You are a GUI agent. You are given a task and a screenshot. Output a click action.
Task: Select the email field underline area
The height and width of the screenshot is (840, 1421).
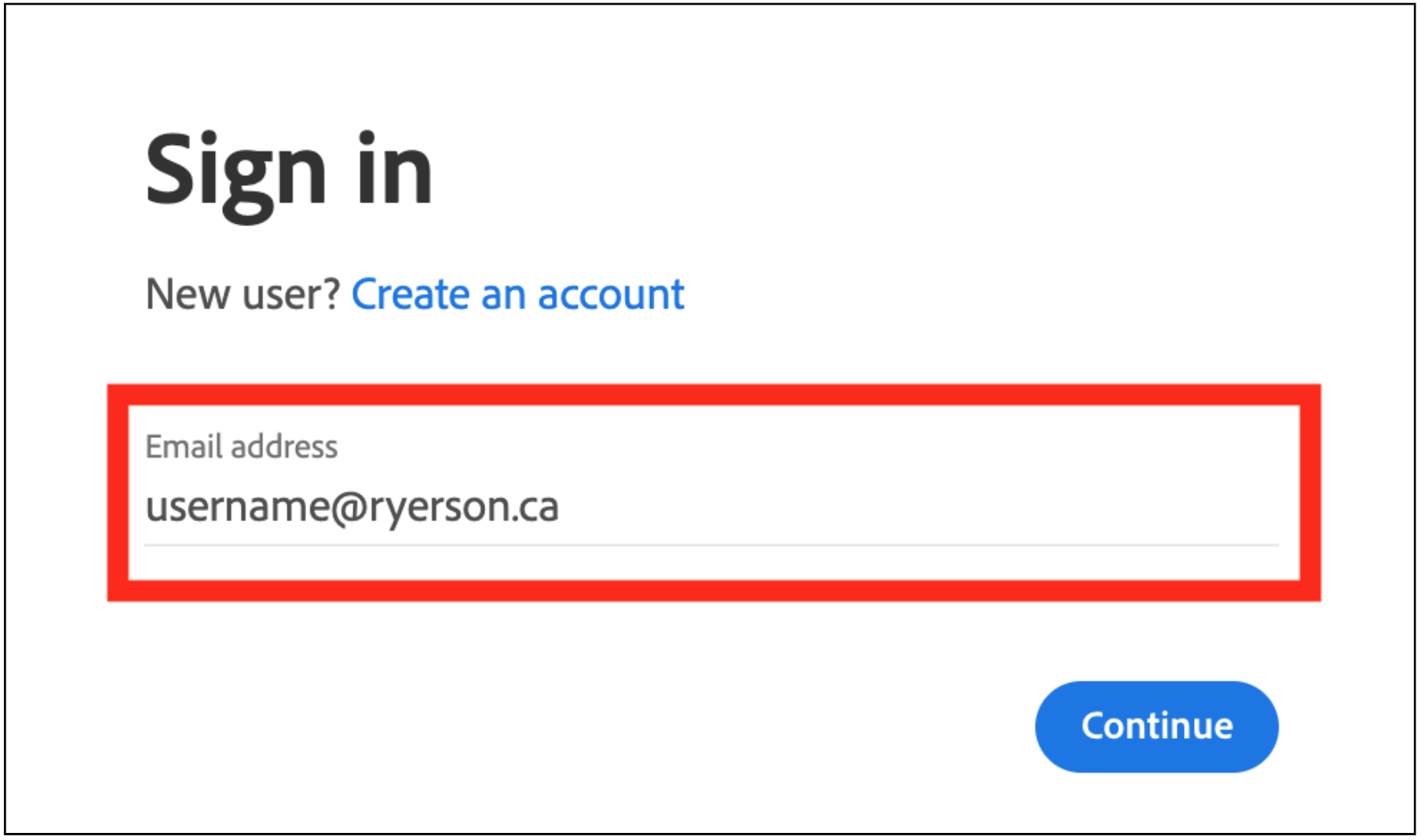pyautogui.click(x=710, y=543)
